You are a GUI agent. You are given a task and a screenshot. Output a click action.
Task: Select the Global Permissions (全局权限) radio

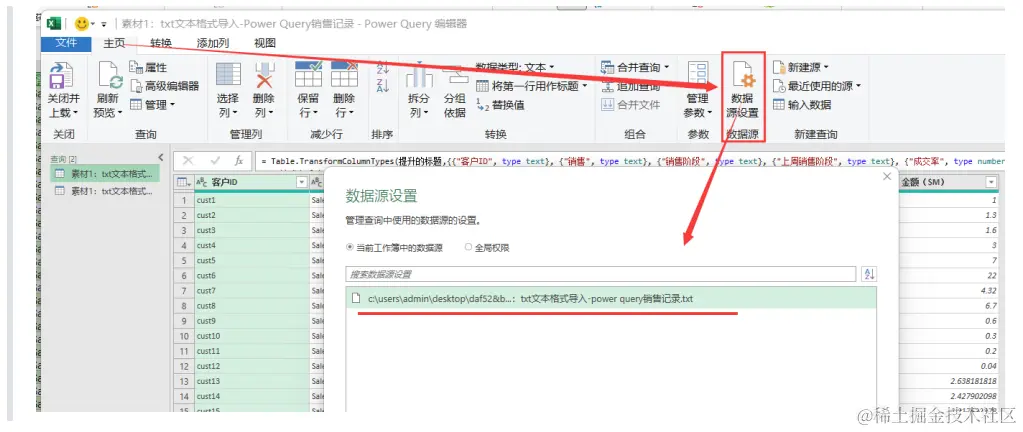(x=468, y=248)
